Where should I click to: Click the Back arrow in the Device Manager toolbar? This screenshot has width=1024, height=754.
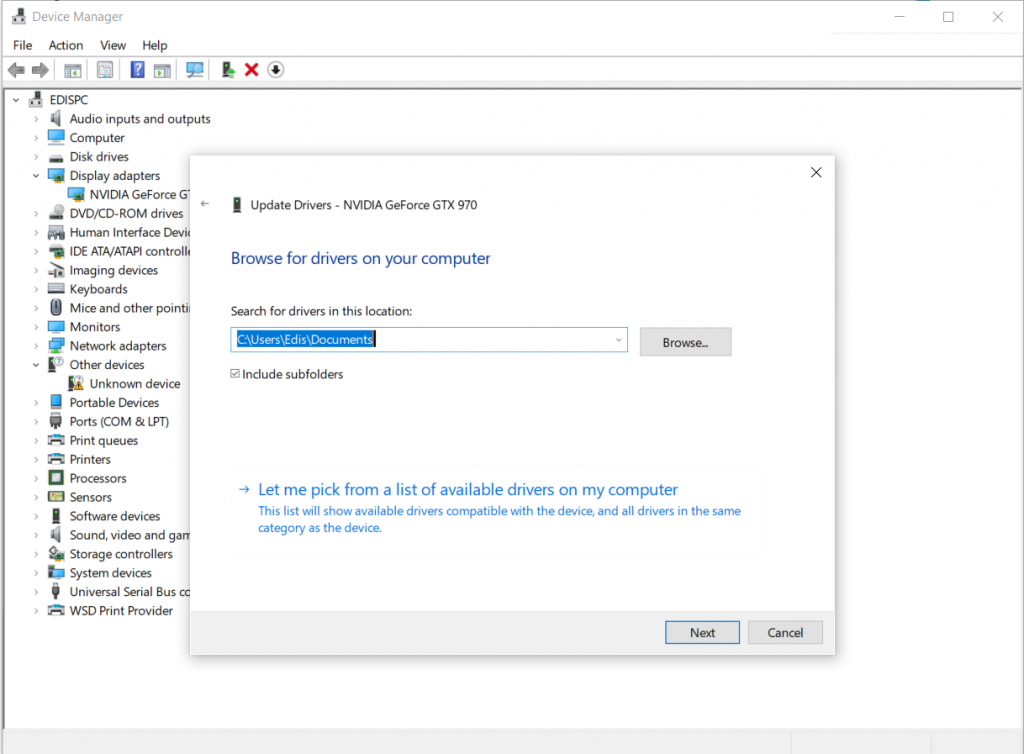16,70
